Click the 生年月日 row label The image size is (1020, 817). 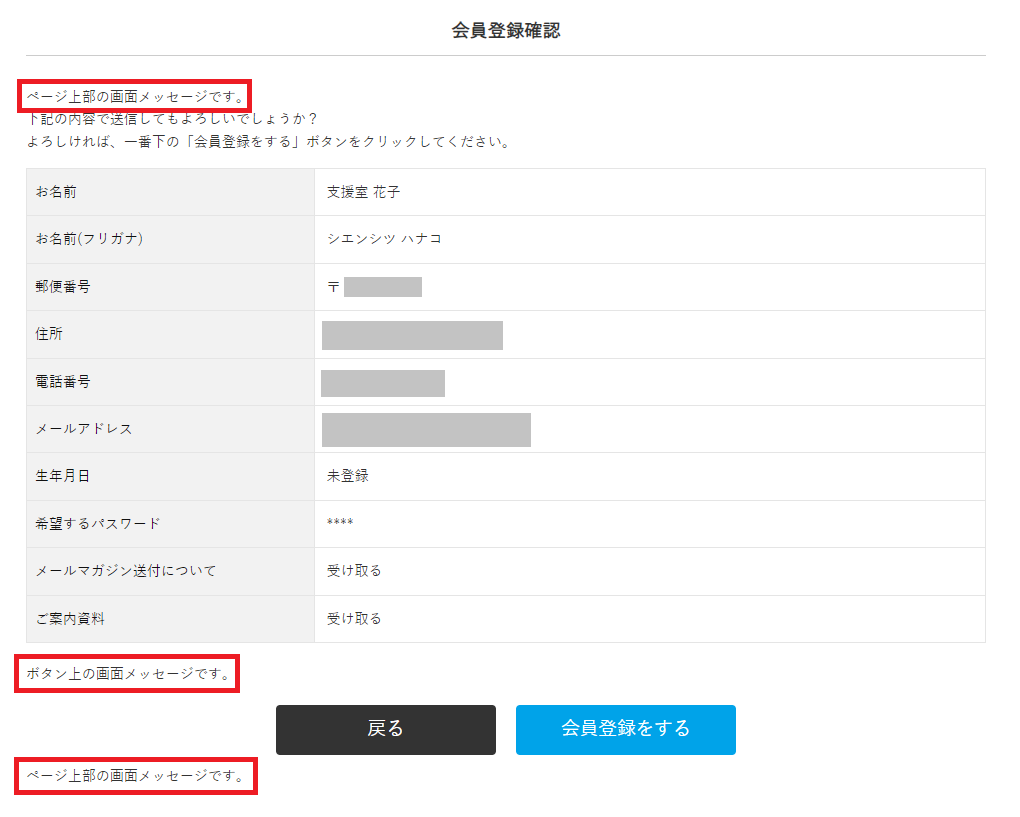(63, 476)
